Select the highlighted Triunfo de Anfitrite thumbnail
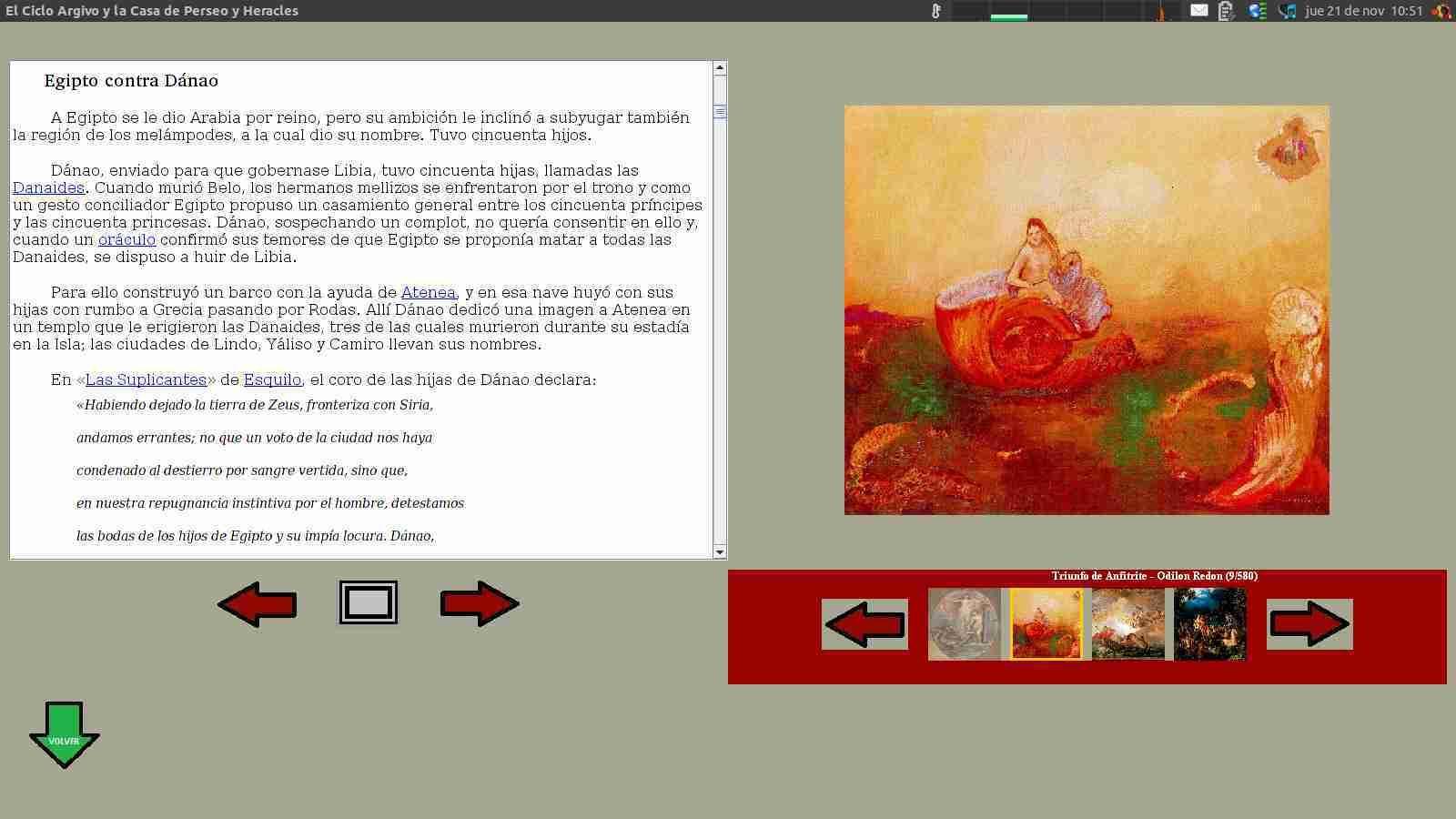1456x819 pixels. [1046, 624]
